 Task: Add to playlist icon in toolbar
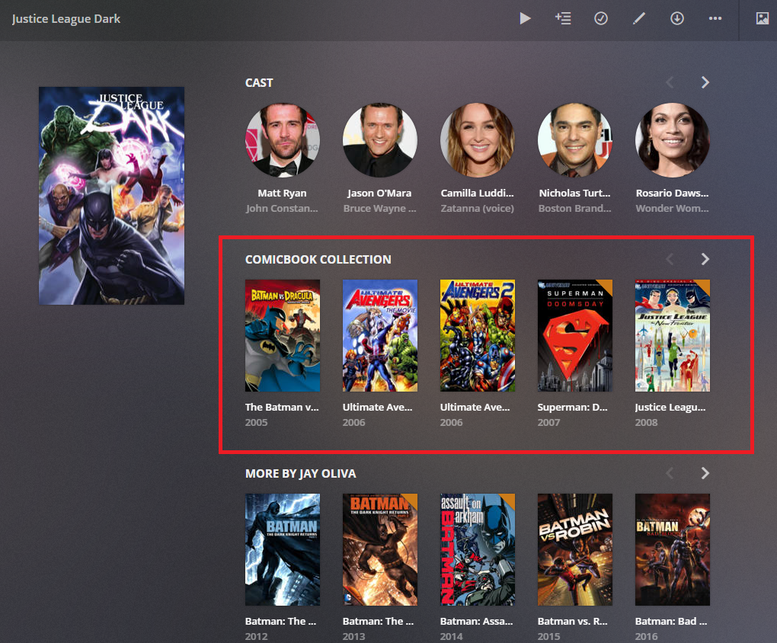pyautogui.click(x=563, y=19)
